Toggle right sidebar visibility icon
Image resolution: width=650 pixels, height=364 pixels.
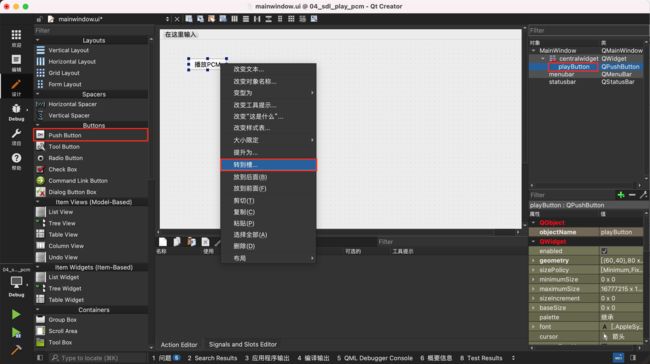633,357
